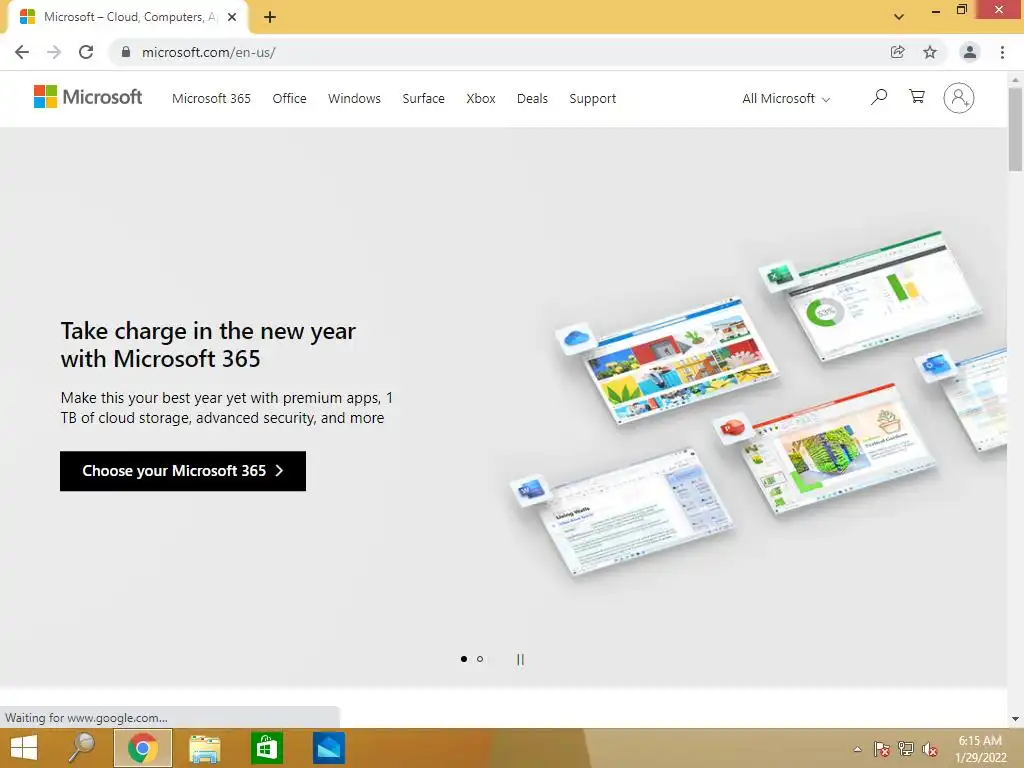This screenshot has height=768, width=1024.
Task: Click the hero headline about Microsoft 365
Action: click(208, 345)
